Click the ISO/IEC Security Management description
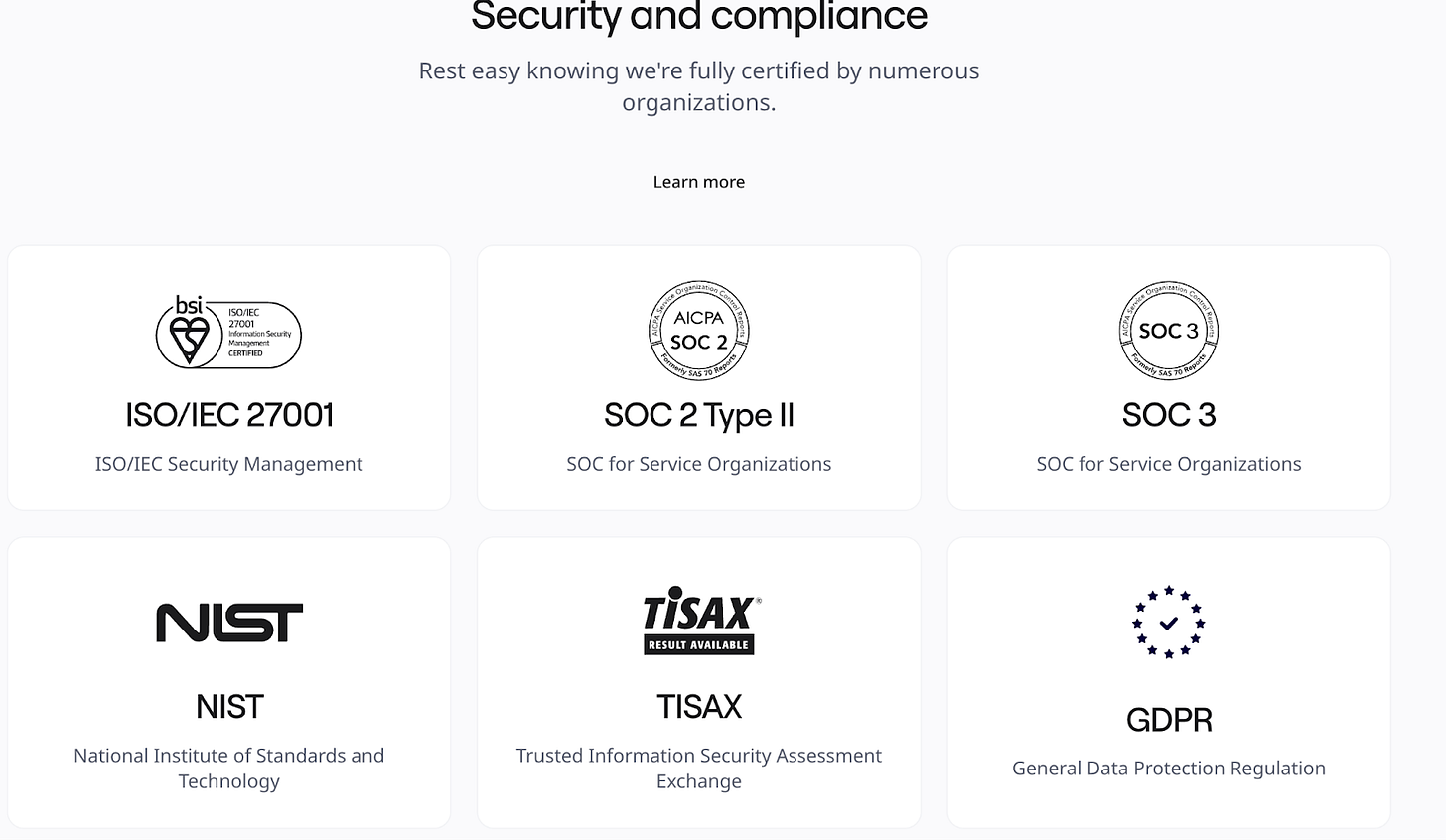 (229, 464)
